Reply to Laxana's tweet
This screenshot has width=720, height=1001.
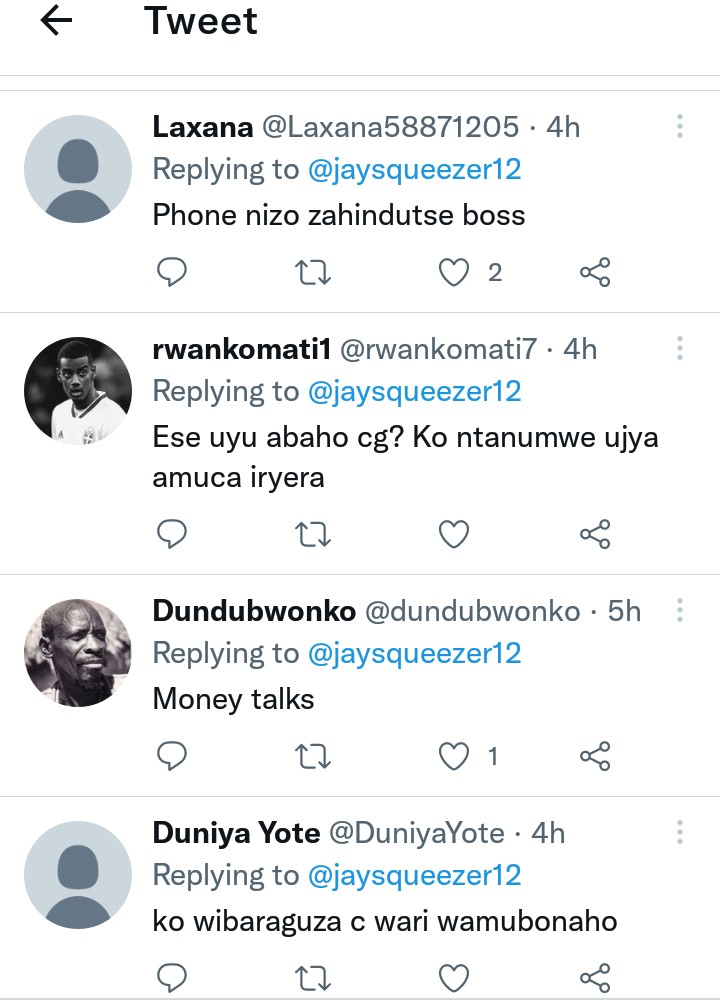173,271
